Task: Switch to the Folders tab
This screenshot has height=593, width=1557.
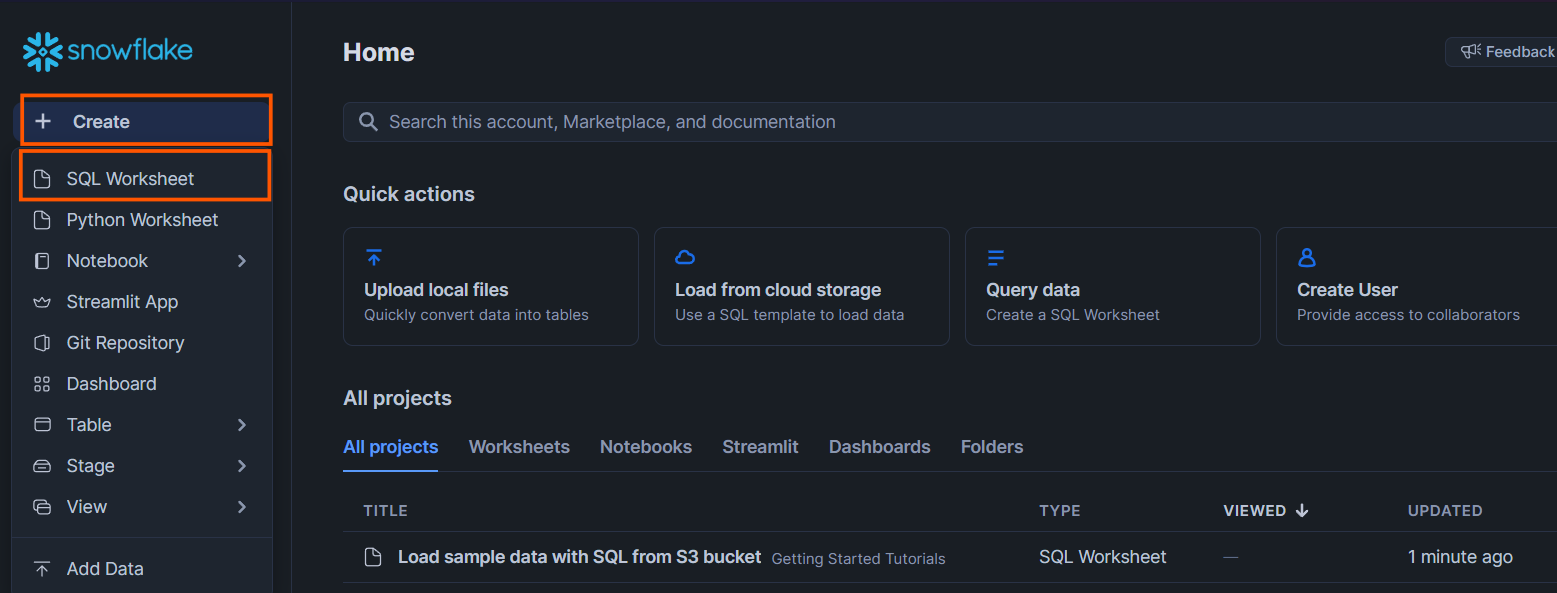Action: point(992,447)
